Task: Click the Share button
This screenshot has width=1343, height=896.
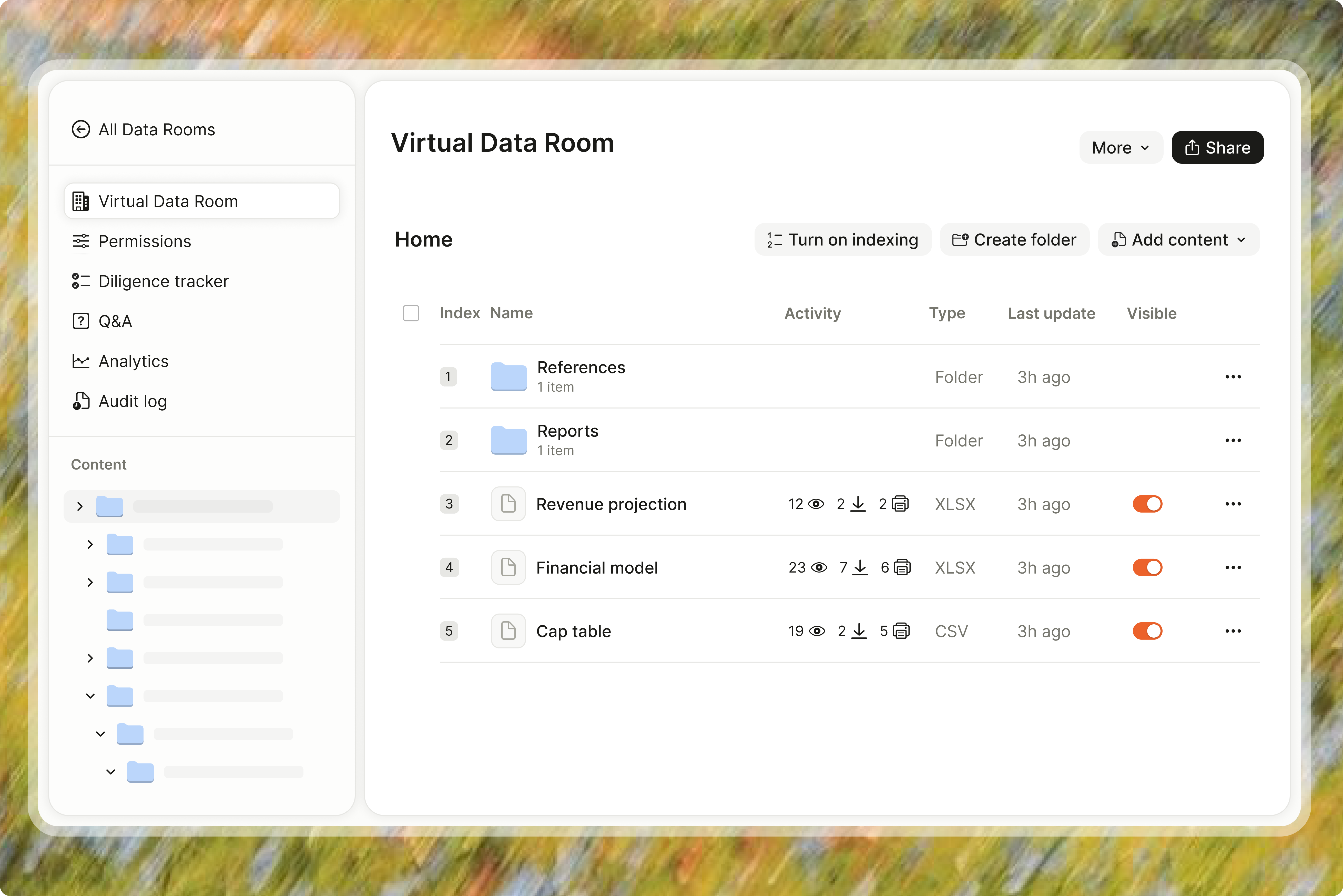Action: pyautogui.click(x=1217, y=147)
